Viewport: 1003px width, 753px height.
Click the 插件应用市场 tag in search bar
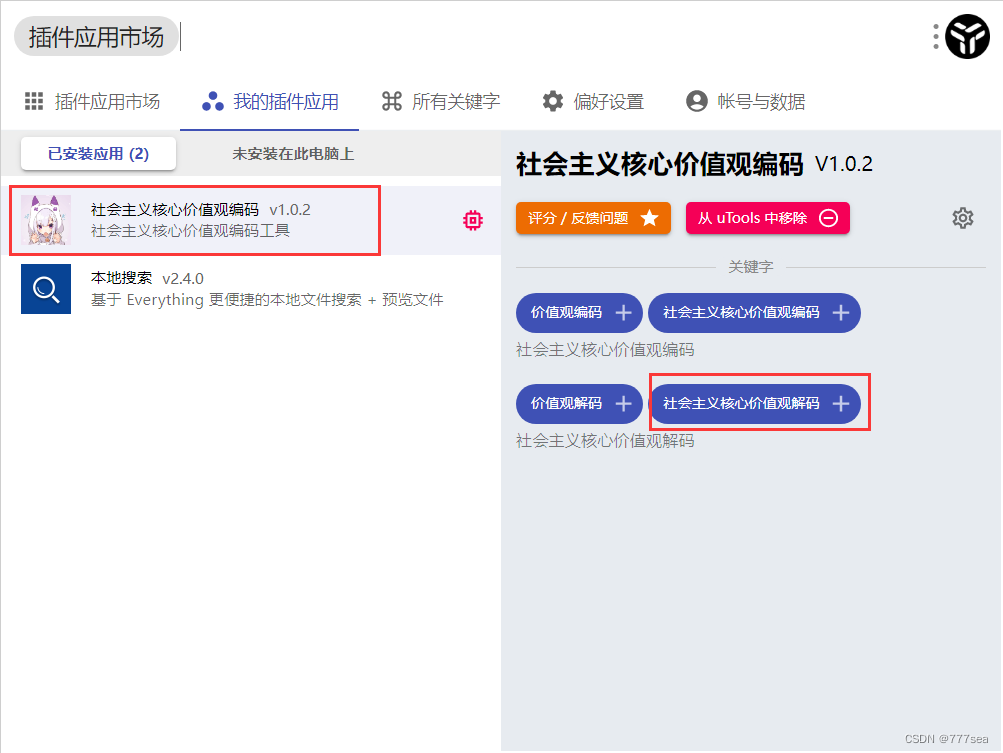pyautogui.click(x=96, y=36)
